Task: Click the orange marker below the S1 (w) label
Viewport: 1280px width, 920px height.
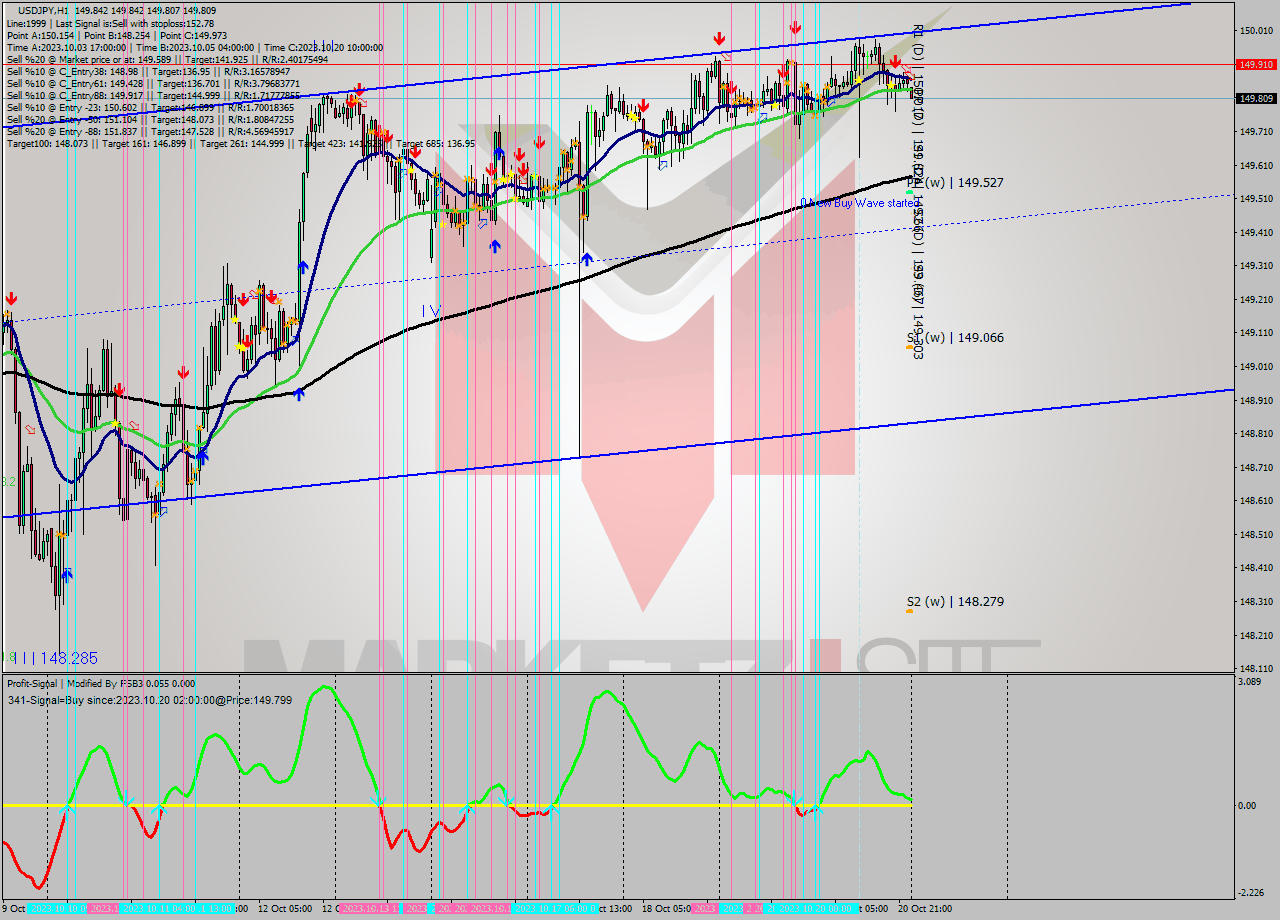Action: point(909,347)
